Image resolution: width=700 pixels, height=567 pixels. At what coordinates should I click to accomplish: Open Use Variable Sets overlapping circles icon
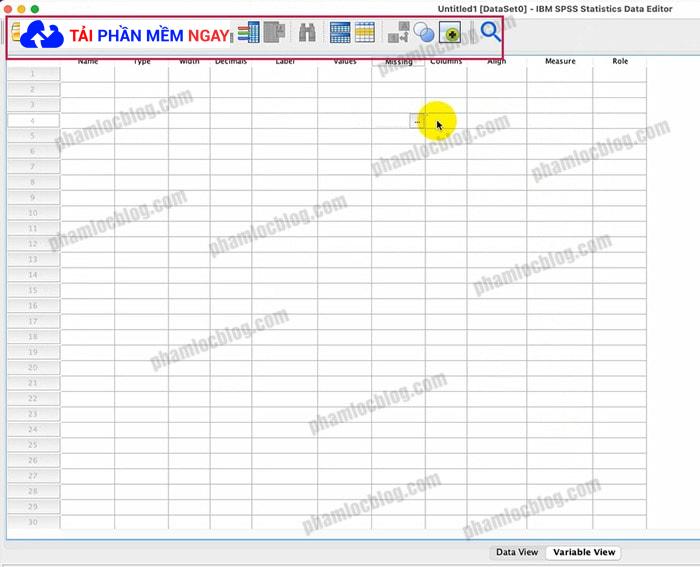coord(424,33)
